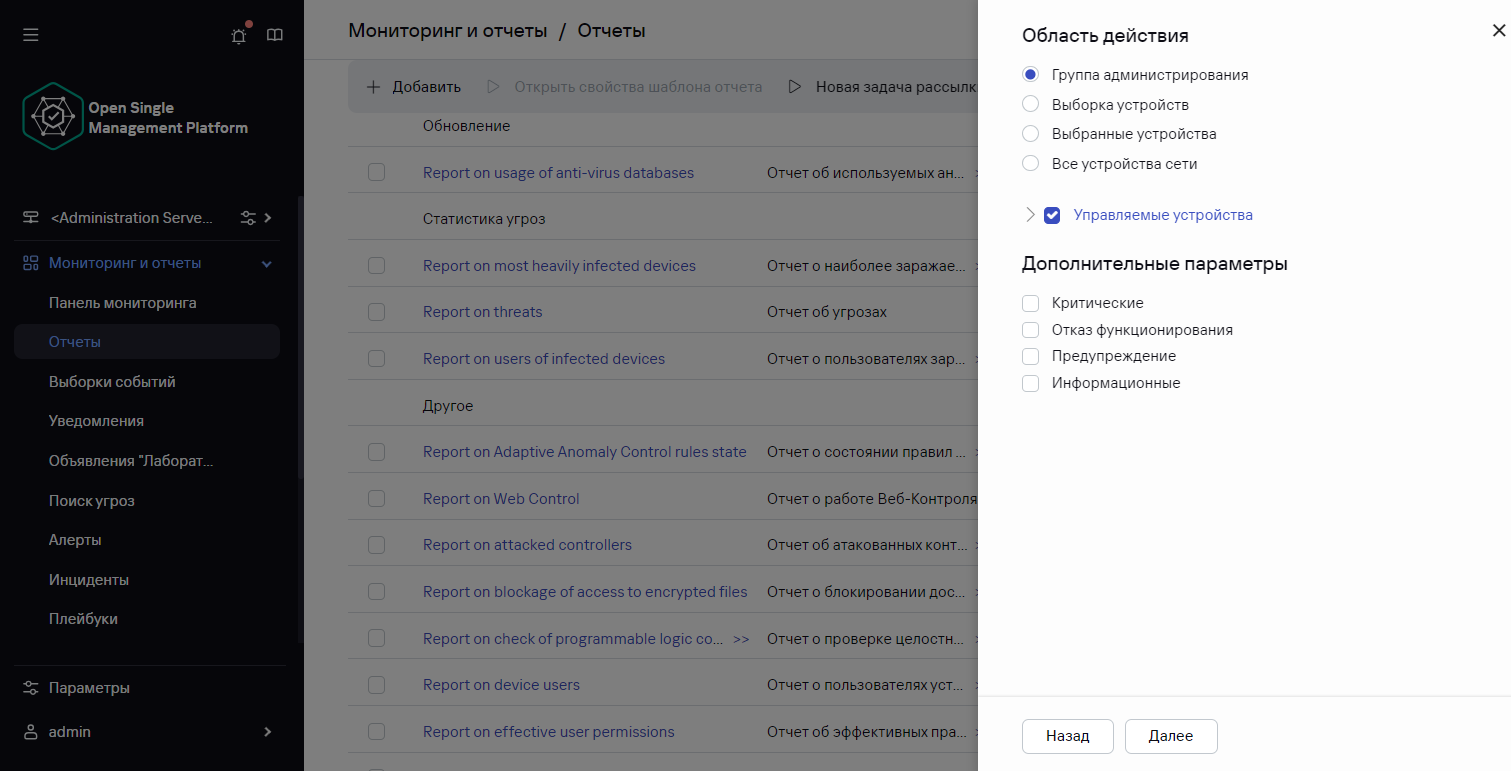
Task: Expand the admin account menu arrow
Action: pos(267,732)
